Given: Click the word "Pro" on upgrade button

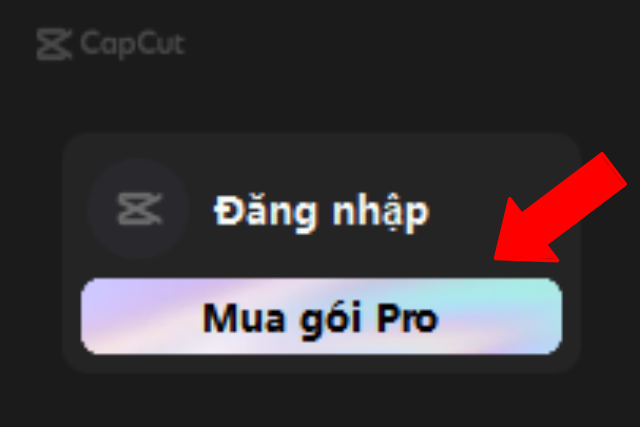Looking at the screenshot, I should click(407, 318).
